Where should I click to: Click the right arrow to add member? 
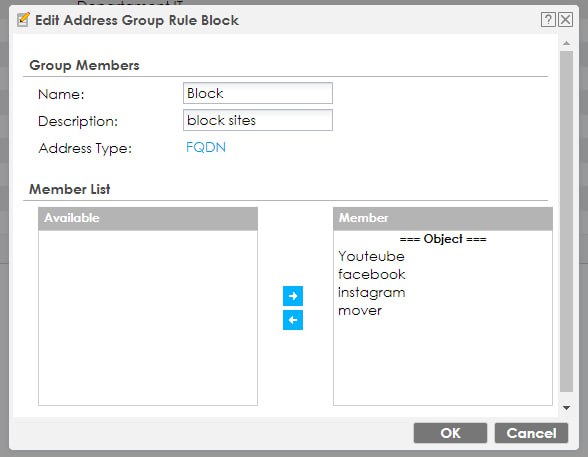pyautogui.click(x=293, y=296)
